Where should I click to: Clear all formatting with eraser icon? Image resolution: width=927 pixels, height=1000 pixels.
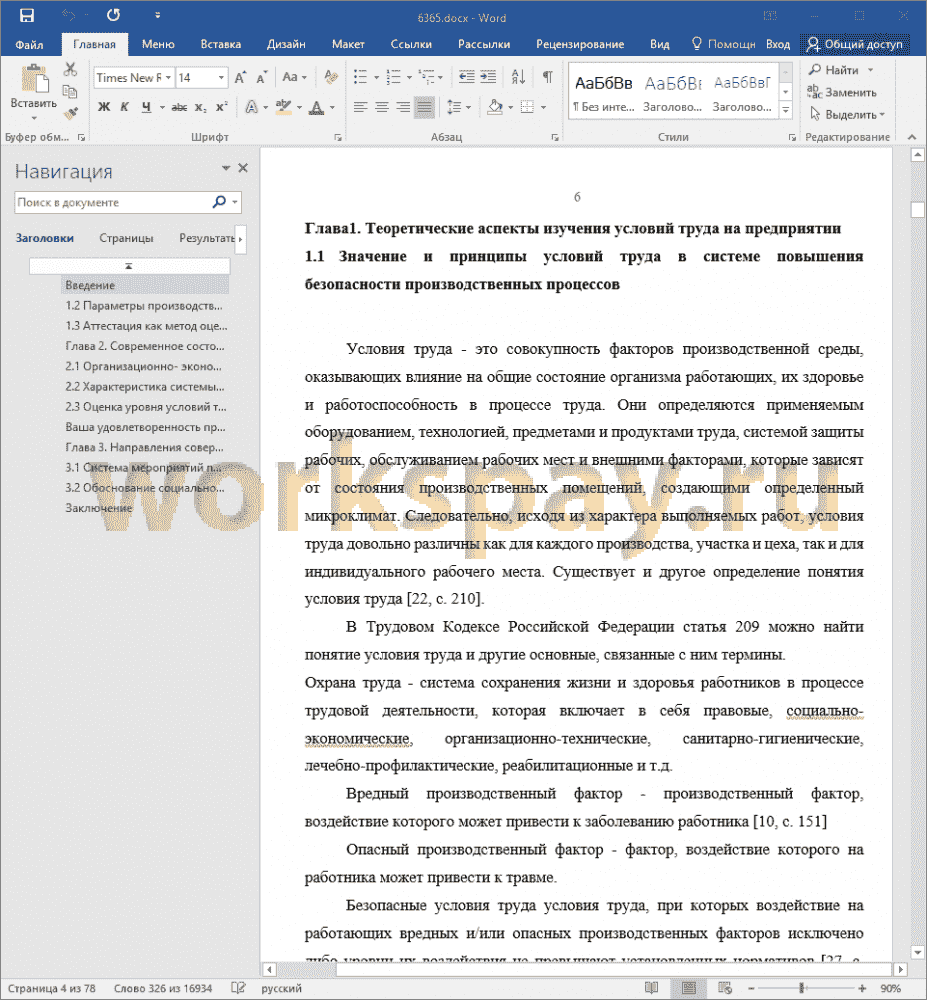coord(330,78)
